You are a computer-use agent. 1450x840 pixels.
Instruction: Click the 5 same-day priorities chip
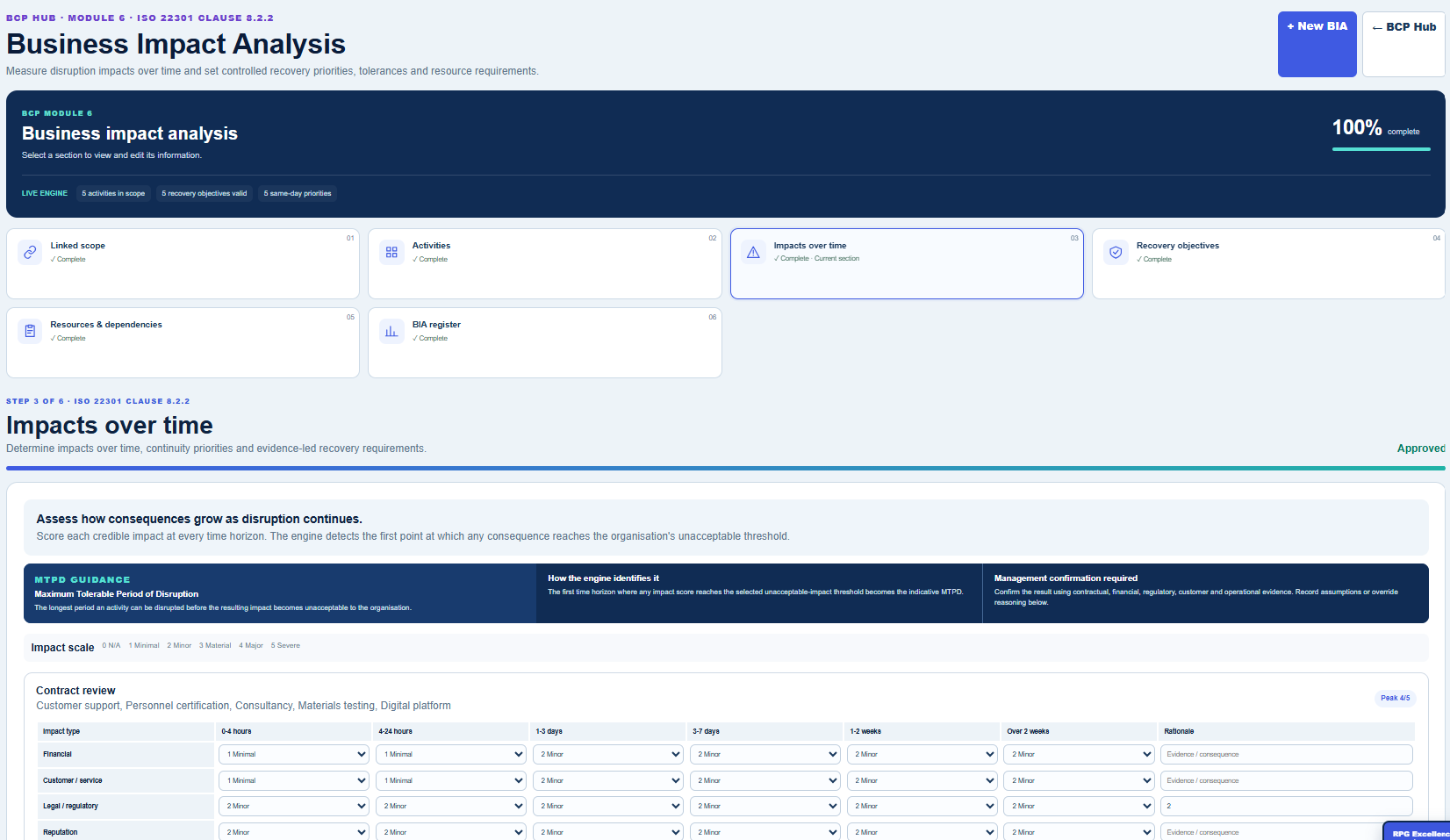tap(298, 193)
